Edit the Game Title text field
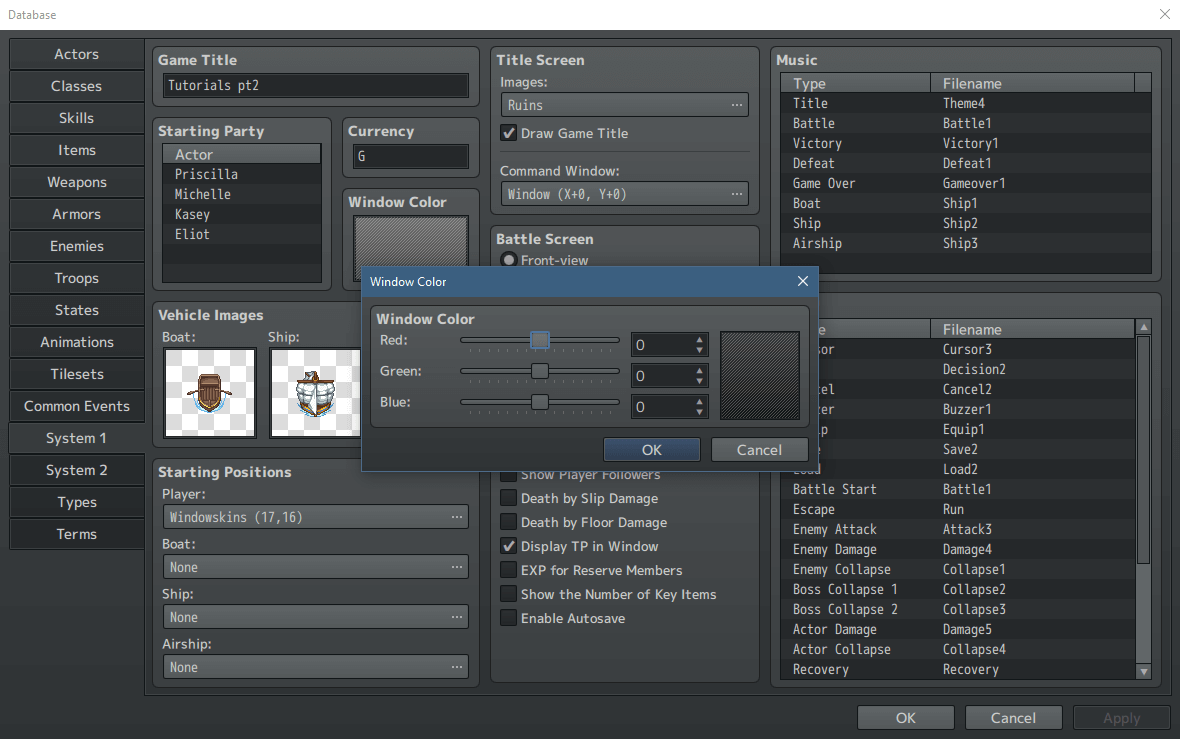Image resolution: width=1180 pixels, height=739 pixels. coord(314,86)
